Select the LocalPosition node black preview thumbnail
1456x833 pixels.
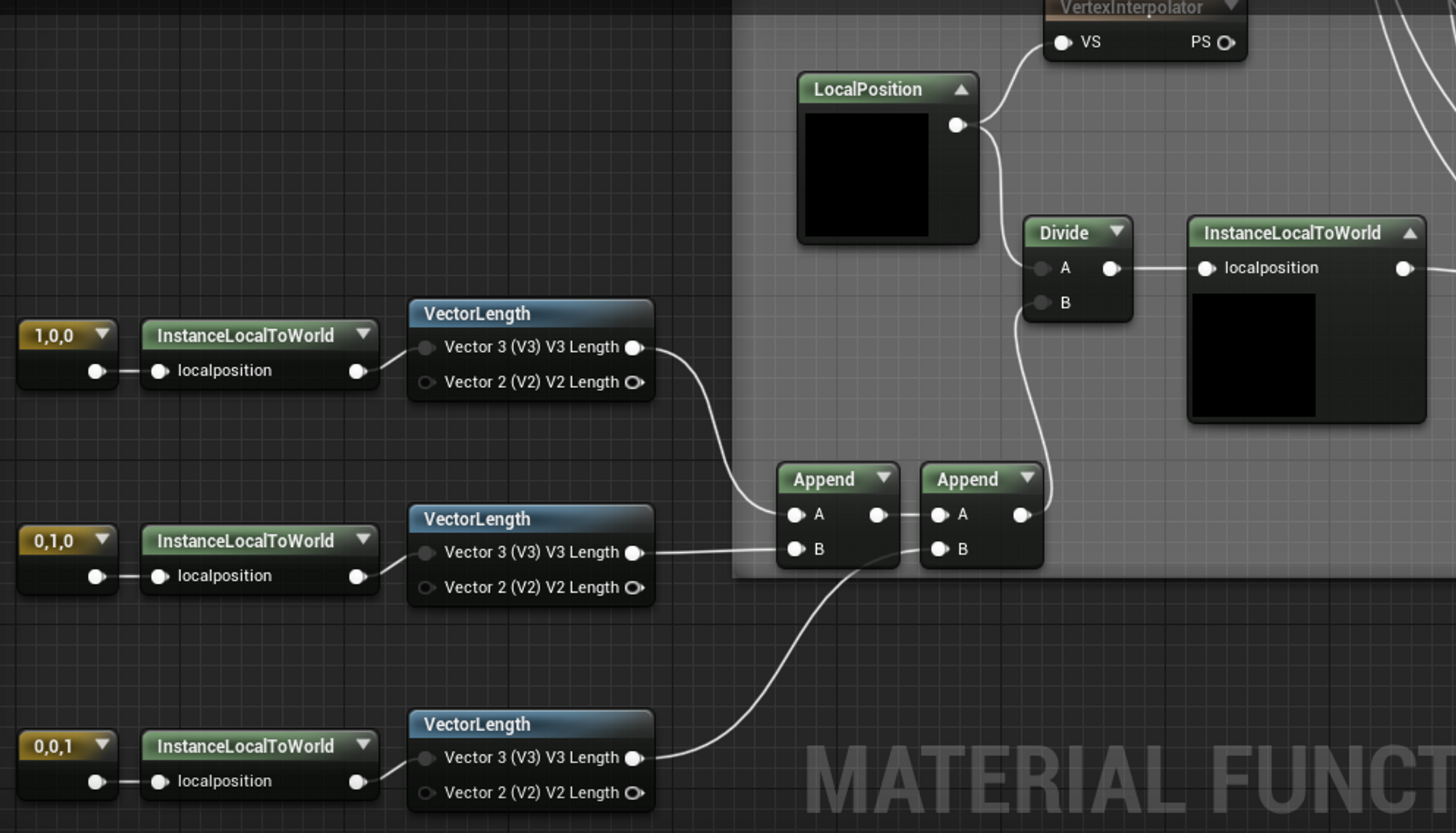pyautogui.click(x=866, y=174)
